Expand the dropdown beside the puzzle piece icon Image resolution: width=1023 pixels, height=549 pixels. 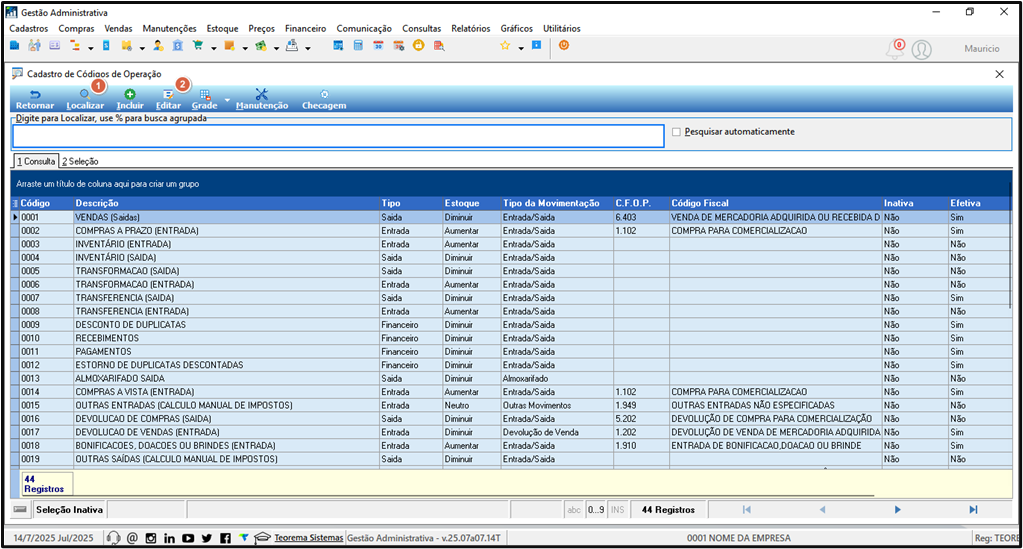point(142,48)
